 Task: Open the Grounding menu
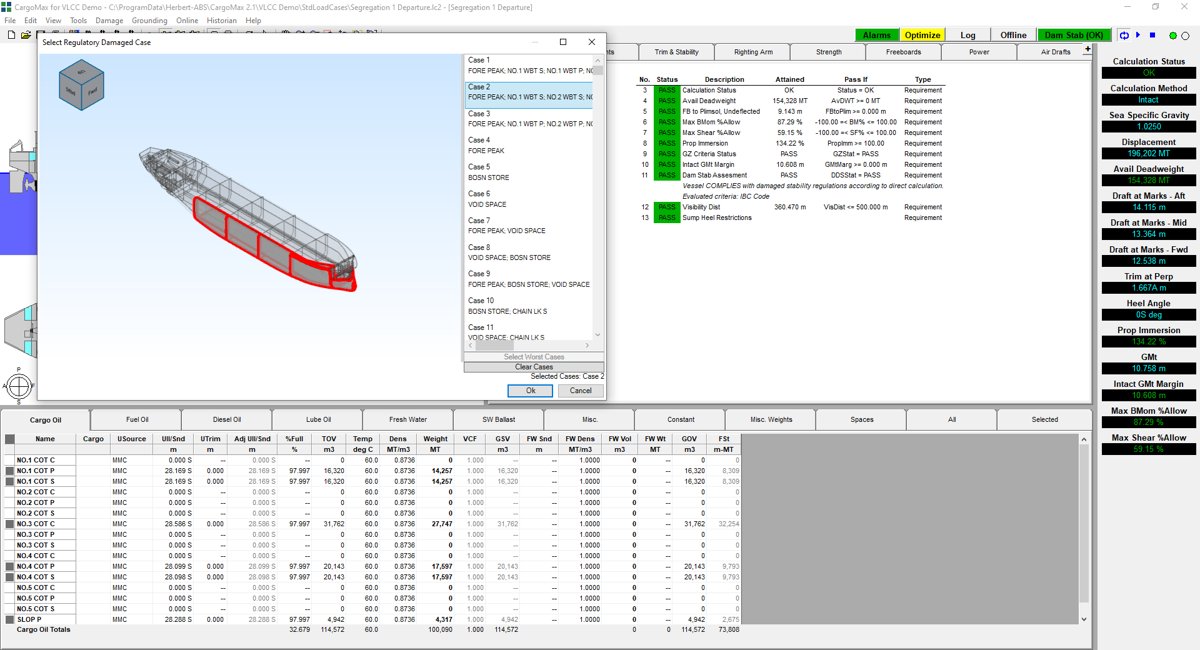click(150, 20)
